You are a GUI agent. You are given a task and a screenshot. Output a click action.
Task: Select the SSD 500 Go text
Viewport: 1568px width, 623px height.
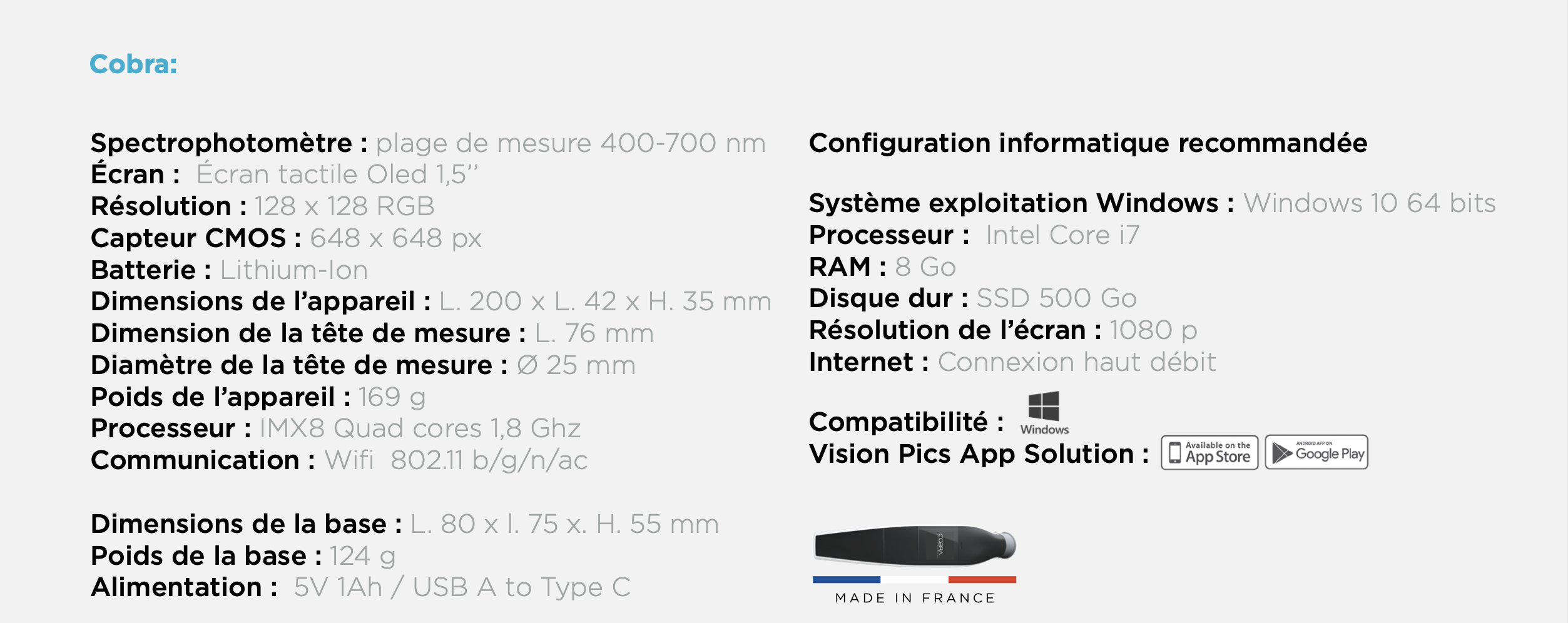pyautogui.click(x=1056, y=298)
